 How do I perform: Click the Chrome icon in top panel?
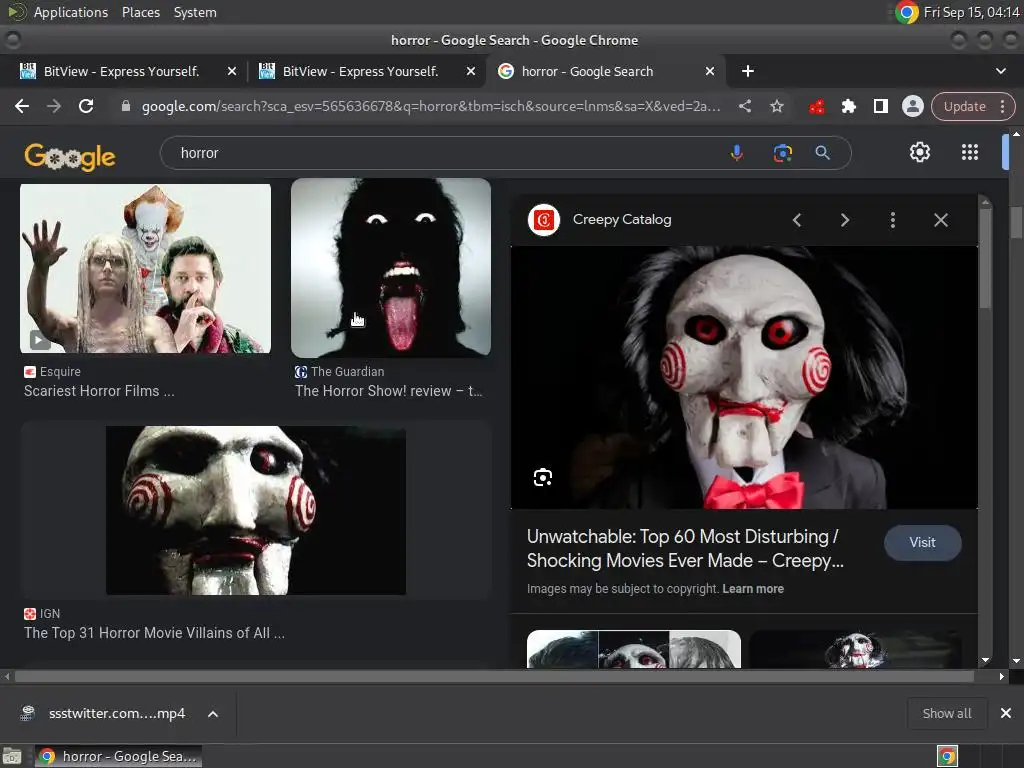point(906,12)
